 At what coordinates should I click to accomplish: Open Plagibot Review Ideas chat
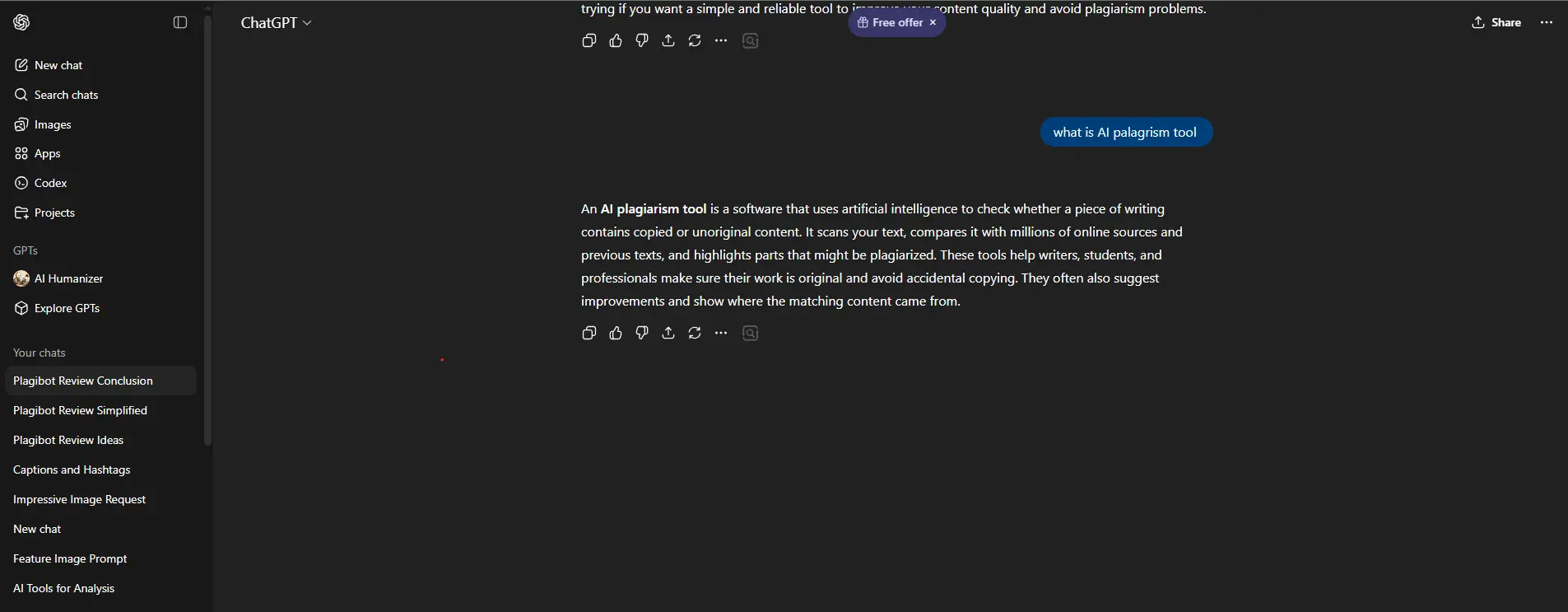click(99, 440)
